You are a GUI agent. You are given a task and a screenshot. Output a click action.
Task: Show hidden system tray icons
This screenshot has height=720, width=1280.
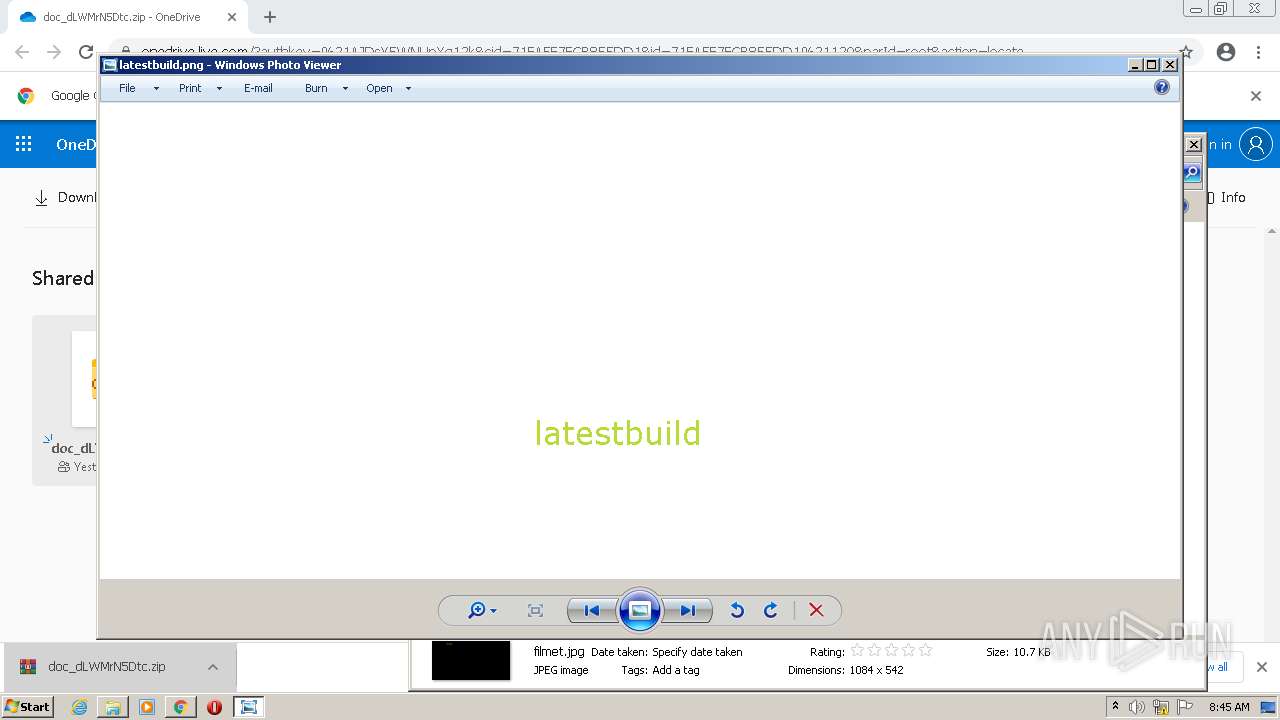coord(1115,706)
